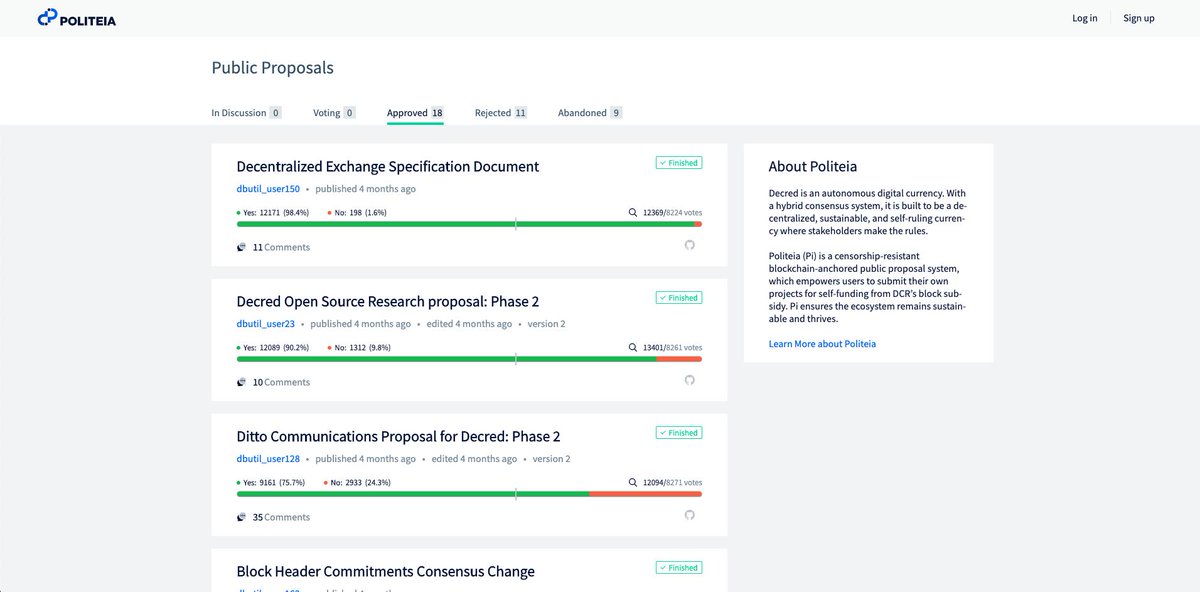This screenshot has width=1200, height=592.
Task: Click vote progress bar of Decentralized Exchange proposal
Action: pyautogui.click(x=469, y=224)
